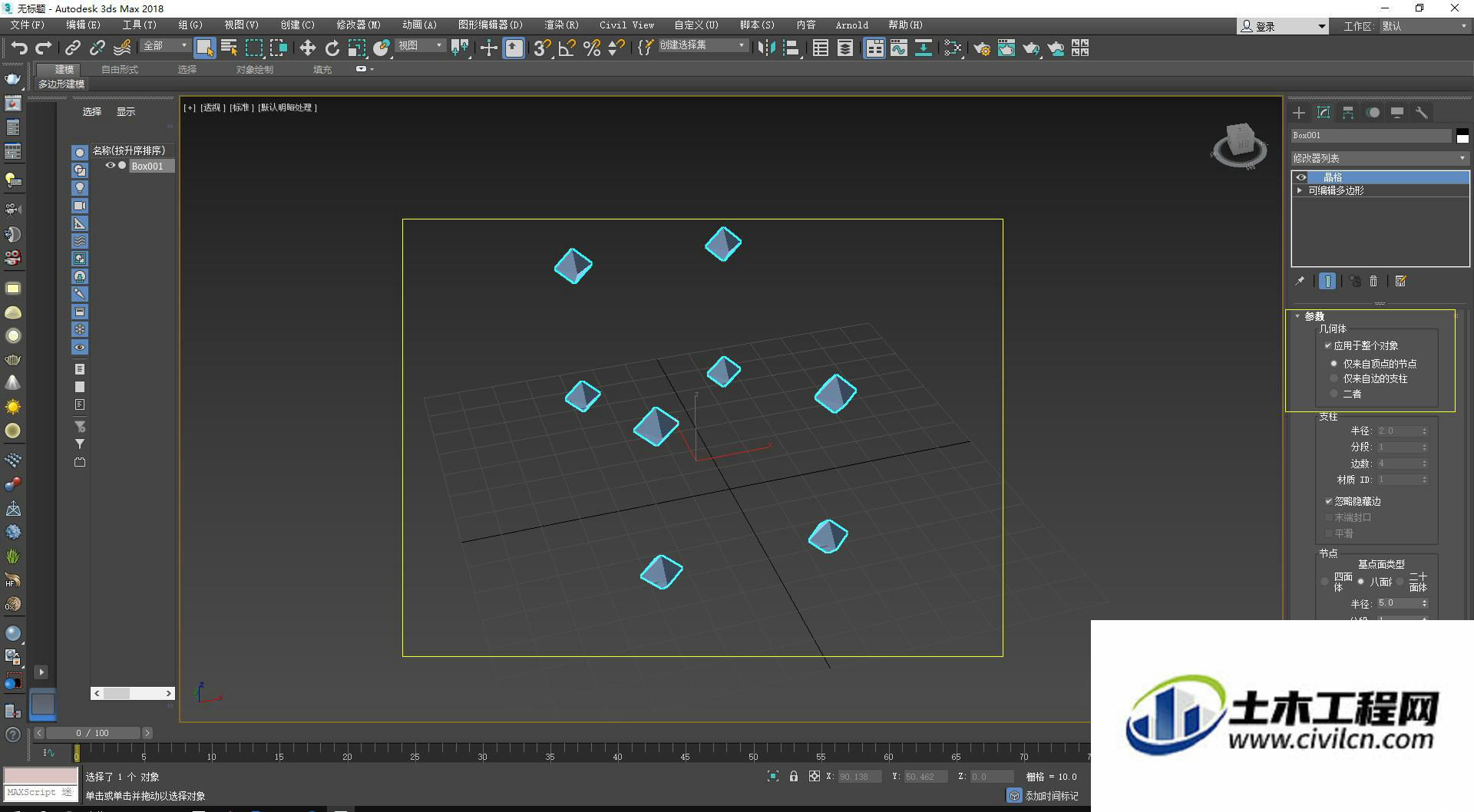The height and width of the screenshot is (812, 1474).
Task: Select 四面体 base type radio
Action: [x=1325, y=582]
